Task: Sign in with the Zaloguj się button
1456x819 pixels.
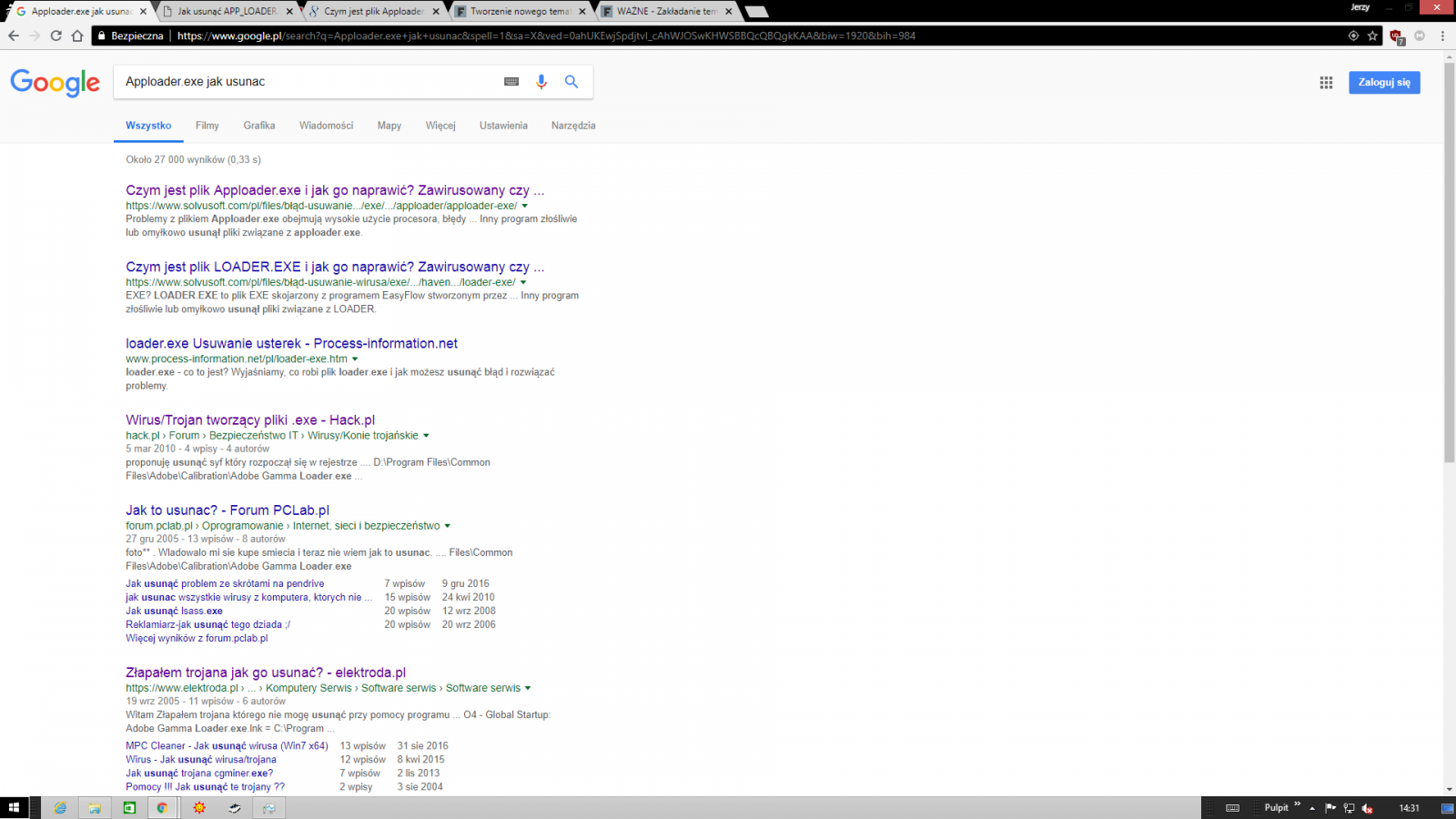Action: pyautogui.click(x=1384, y=82)
